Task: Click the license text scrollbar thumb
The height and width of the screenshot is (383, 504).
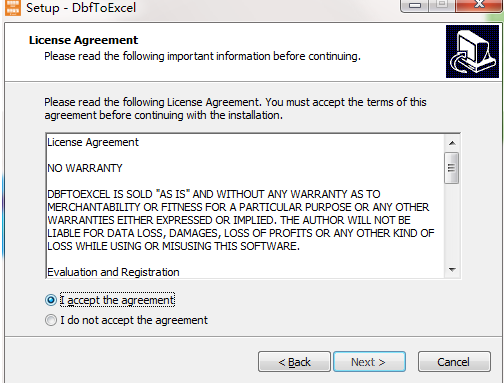Action: tap(452, 168)
